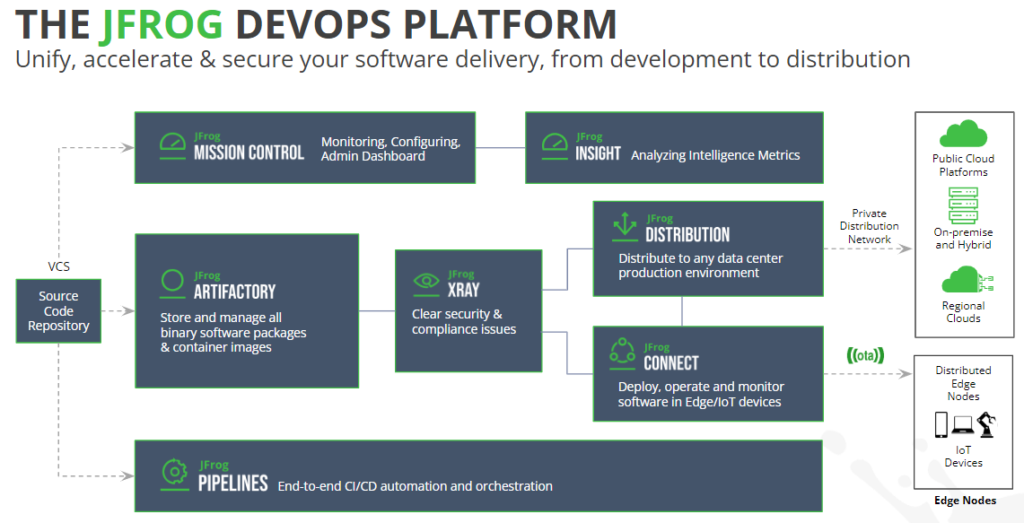Click the ARTIFACTORY title text

234,291
